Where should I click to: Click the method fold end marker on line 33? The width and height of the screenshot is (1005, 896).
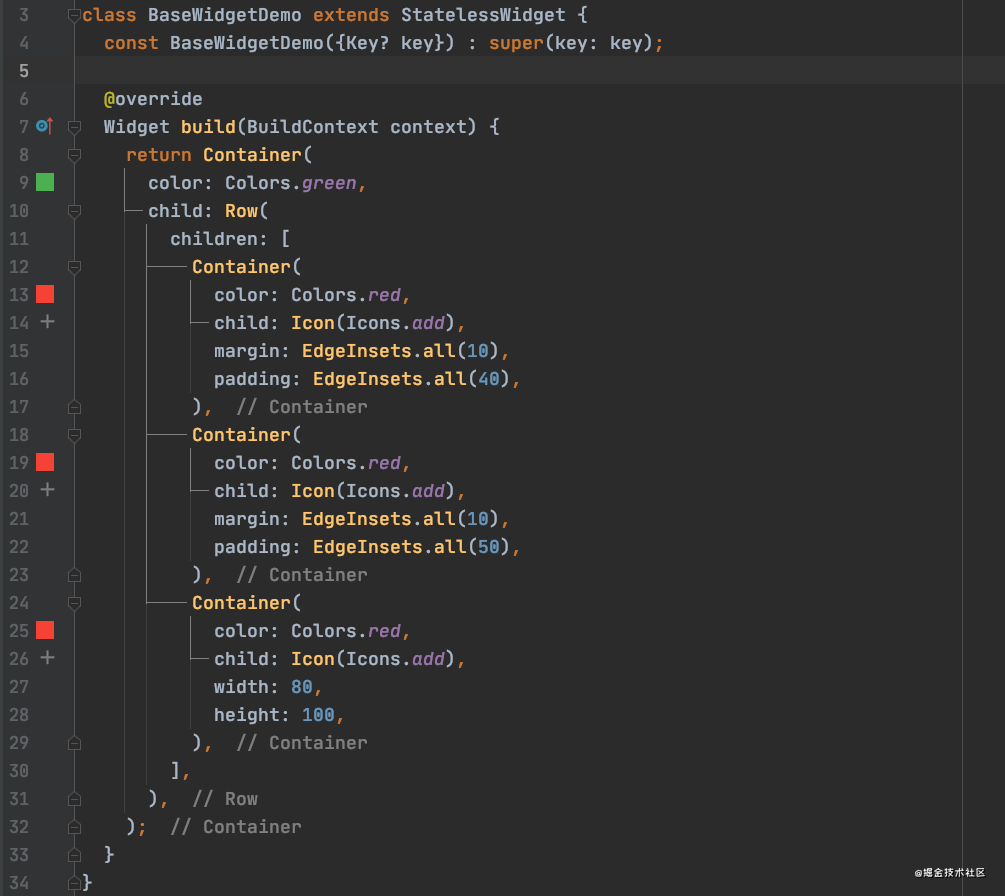[x=74, y=855]
